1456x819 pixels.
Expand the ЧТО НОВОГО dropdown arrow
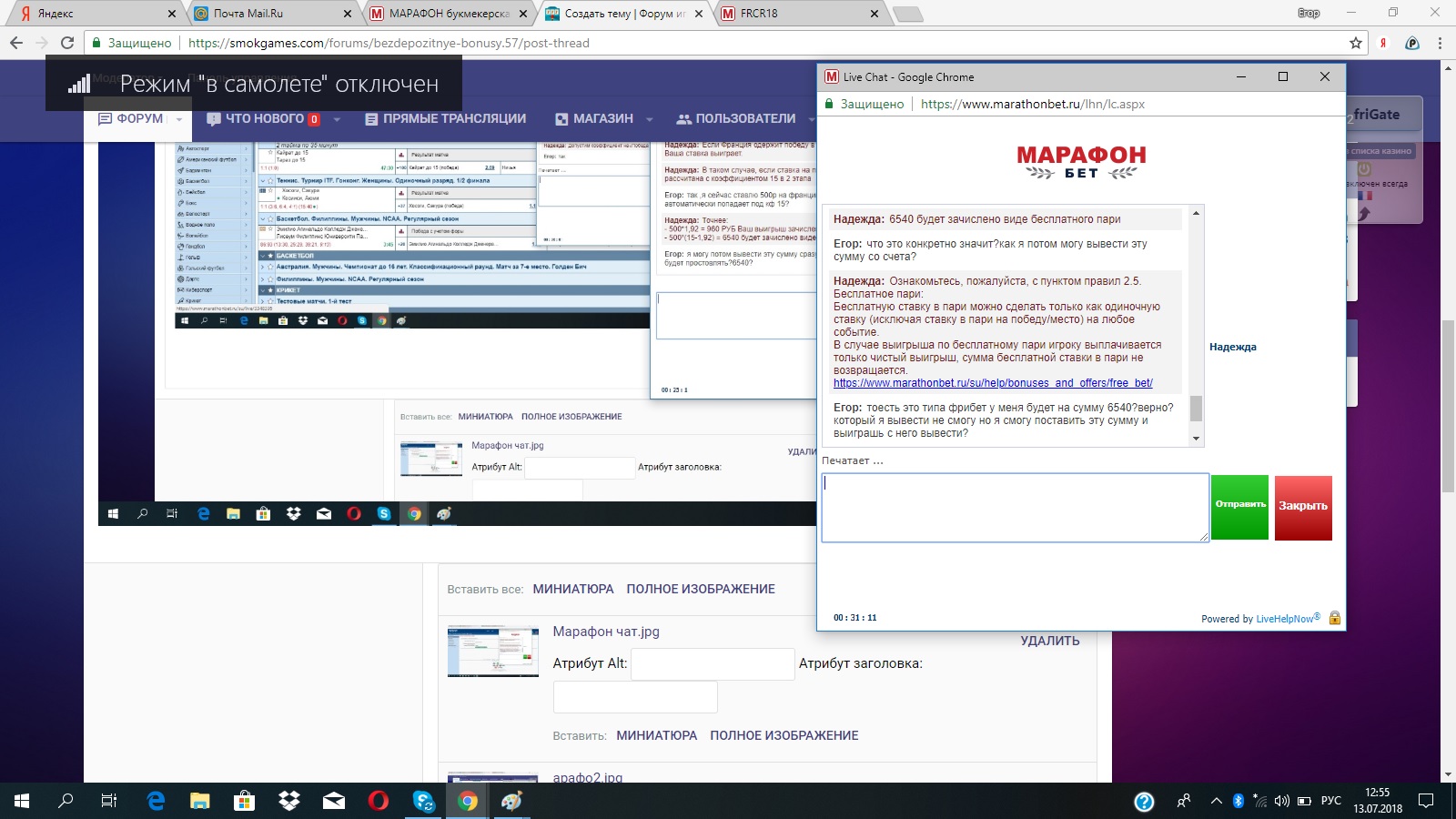click(x=337, y=119)
